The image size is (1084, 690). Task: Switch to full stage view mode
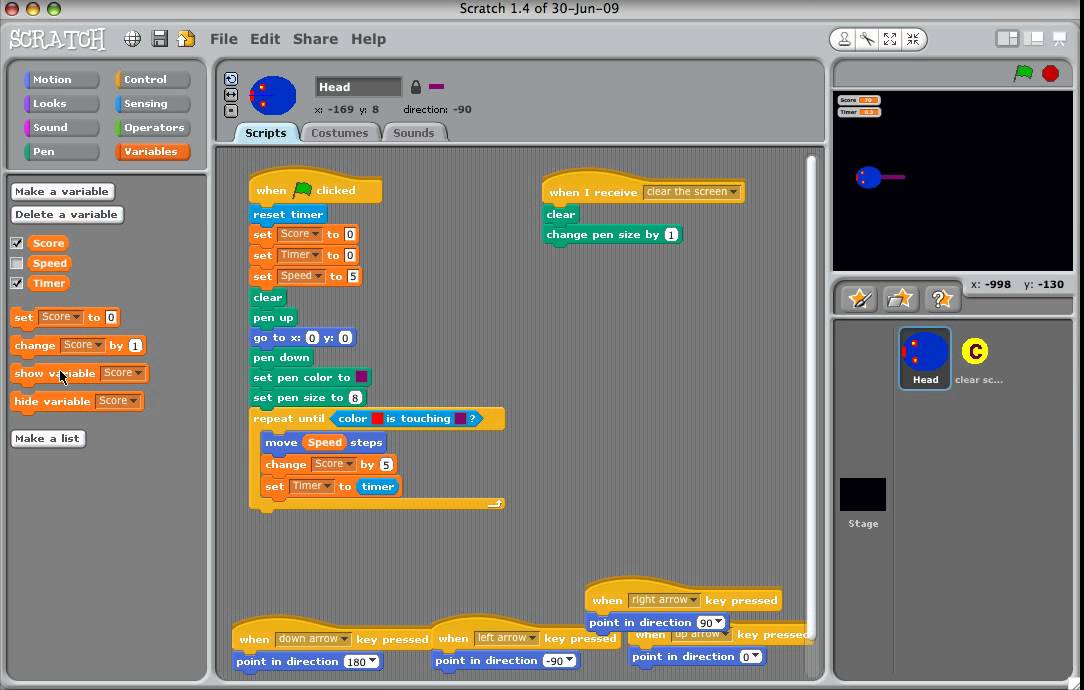(1034, 39)
